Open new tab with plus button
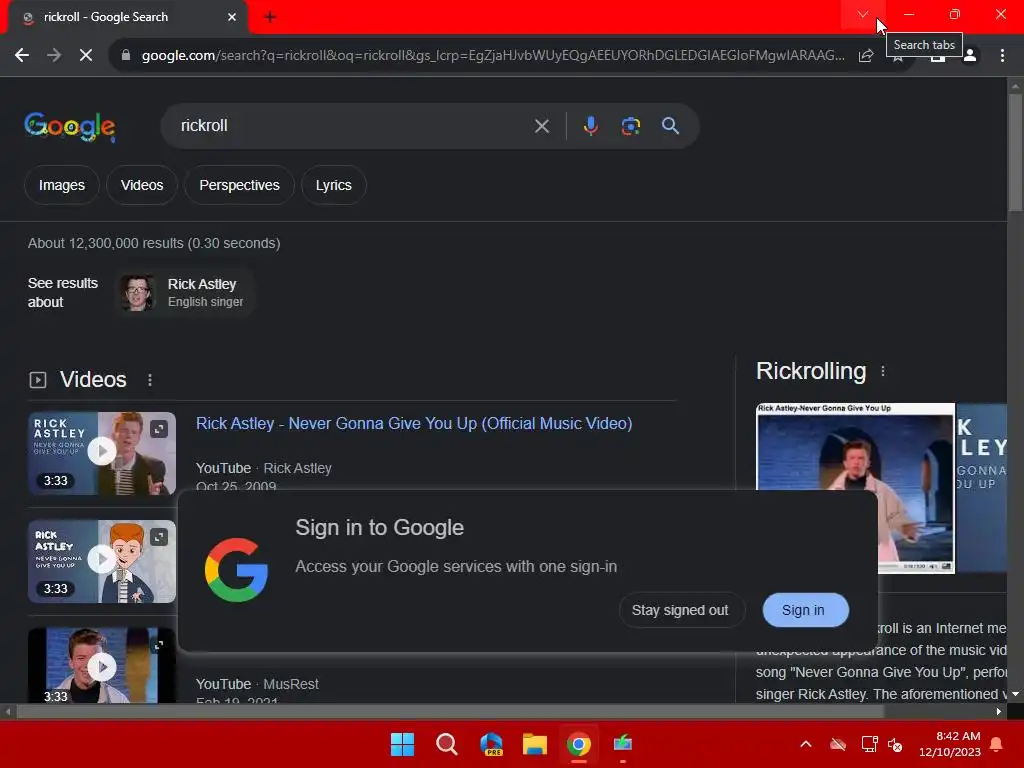This screenshot has width=1024, height=768. pyautogui.click(x=270, y=17)
